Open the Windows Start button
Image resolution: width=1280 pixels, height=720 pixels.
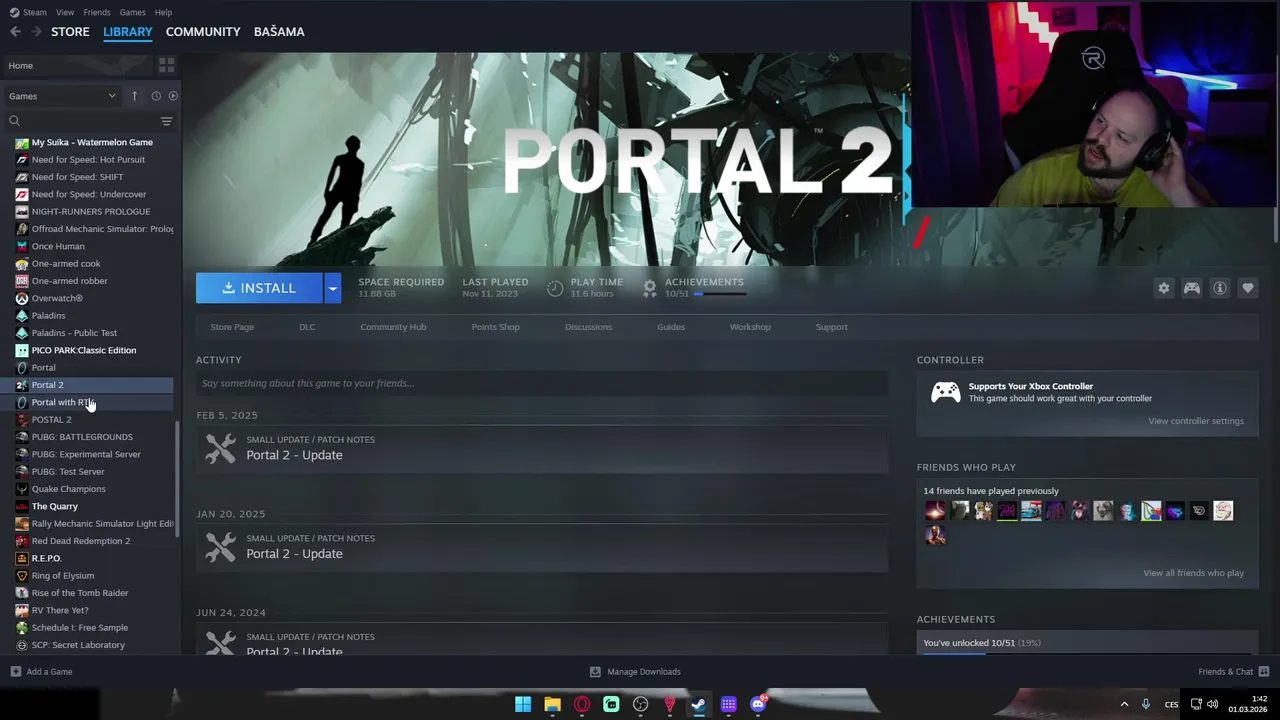pyautogui.click(x=523, y=705)
